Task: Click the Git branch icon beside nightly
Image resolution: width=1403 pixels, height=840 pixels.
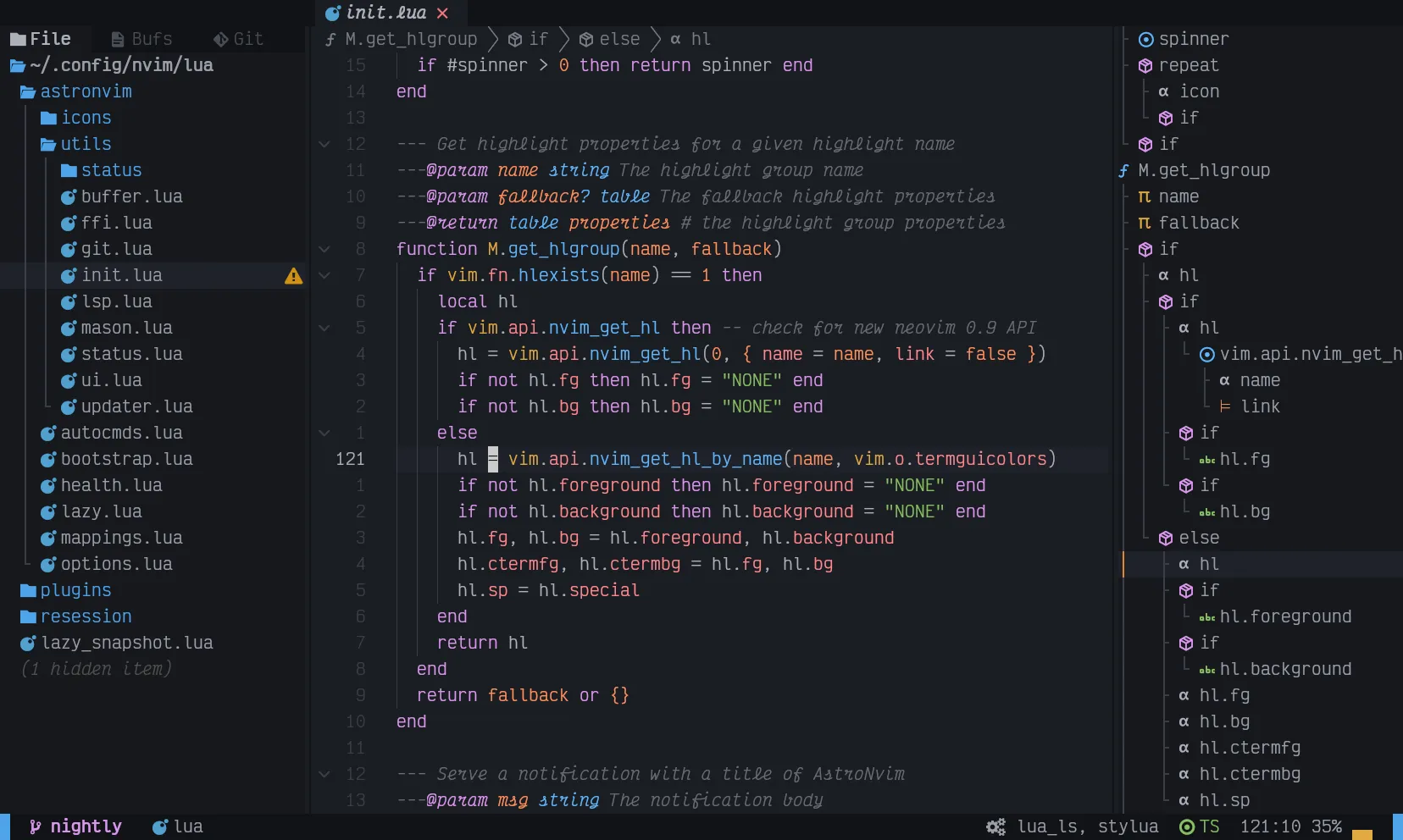Action: tap(35, 827)
